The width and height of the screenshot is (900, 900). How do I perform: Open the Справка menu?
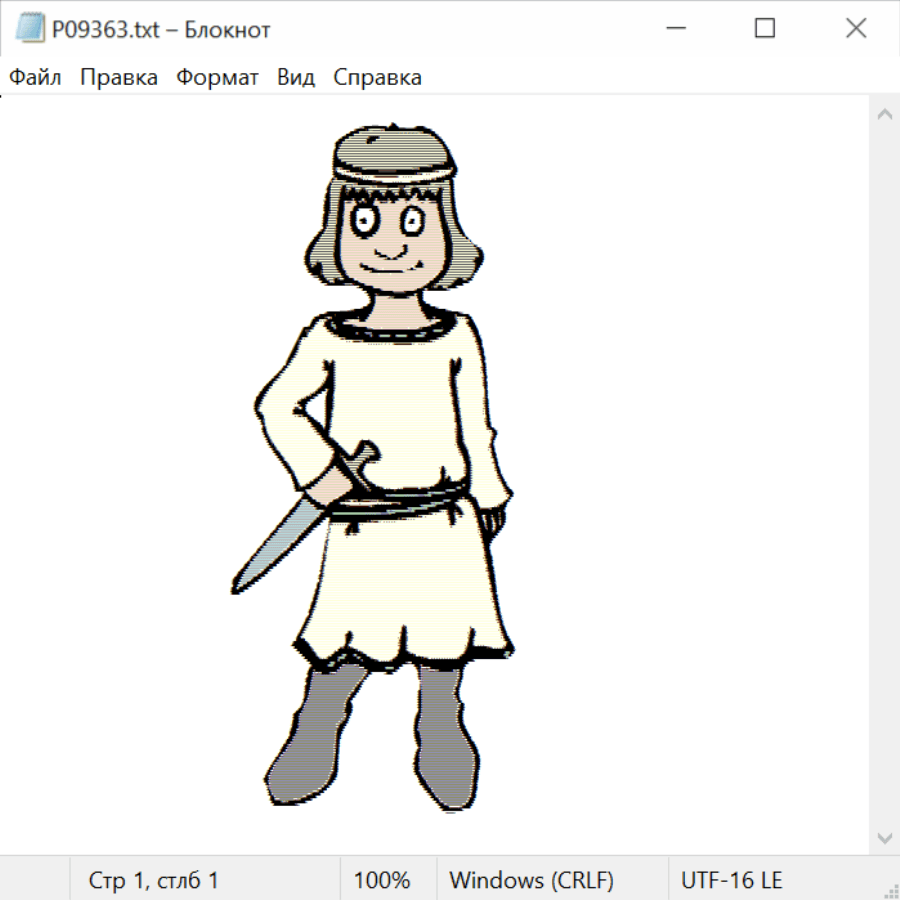click(x=377, y=77)
